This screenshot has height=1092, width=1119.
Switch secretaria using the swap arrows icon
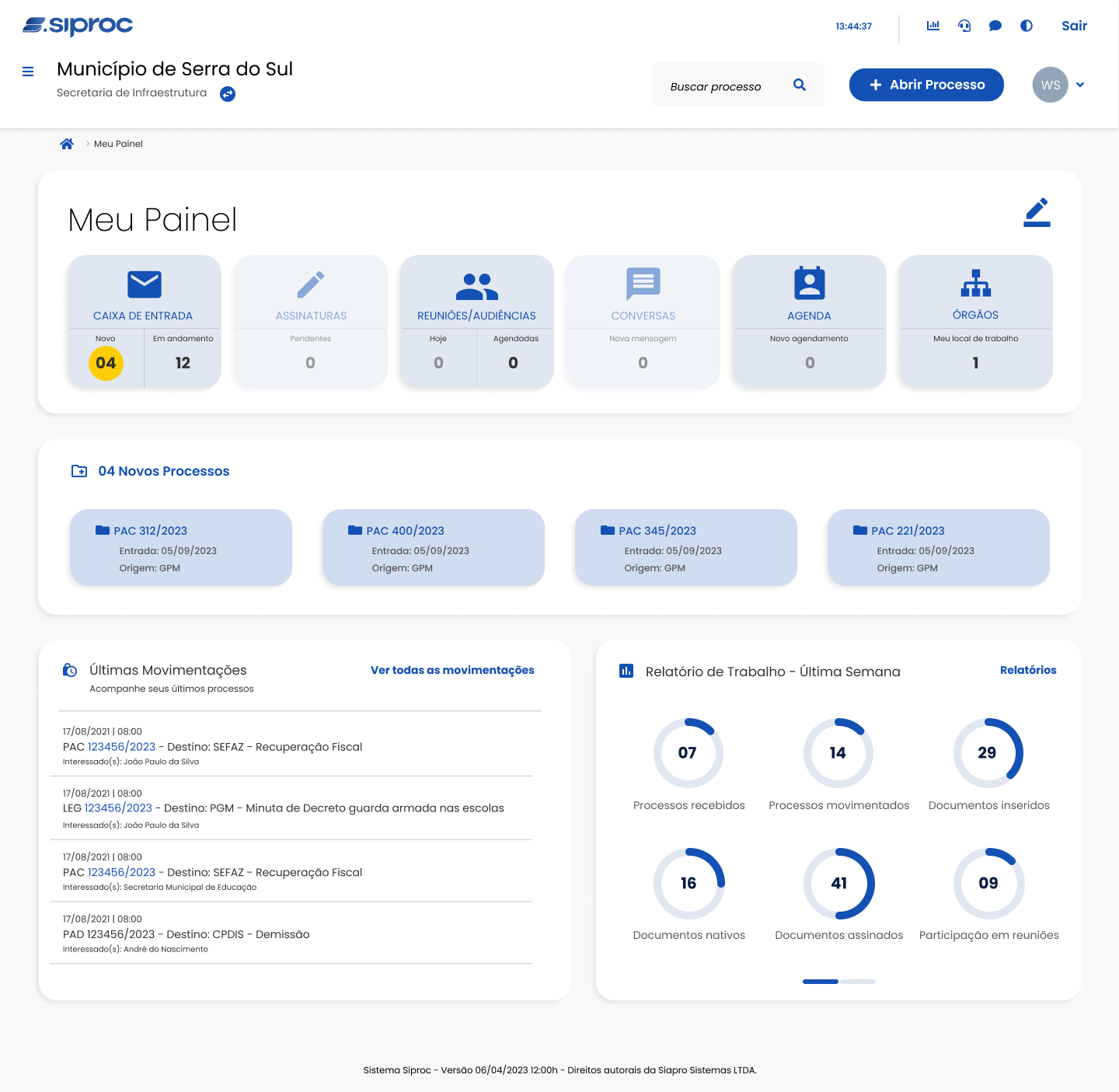pyautogui.click(x=227, y=93)
